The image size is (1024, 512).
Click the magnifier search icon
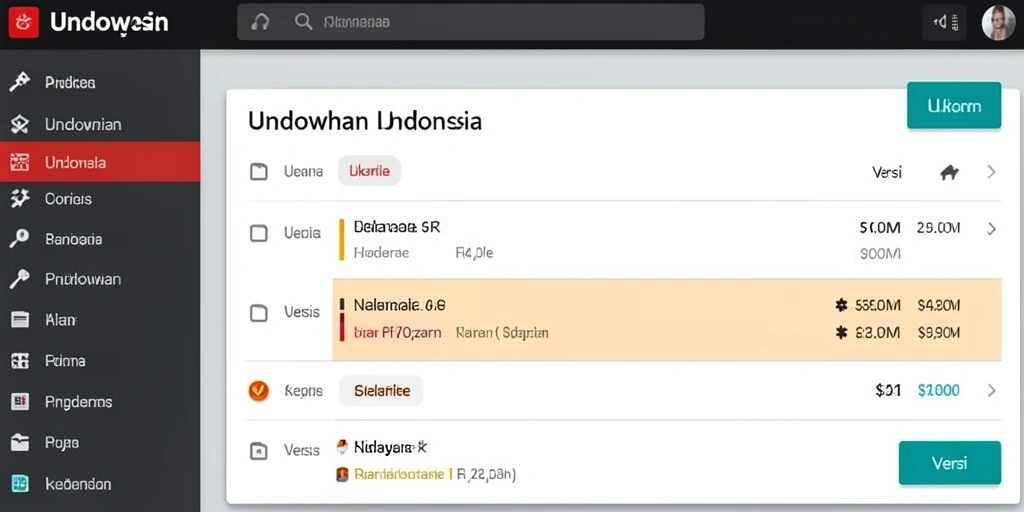tap(303, 22)
